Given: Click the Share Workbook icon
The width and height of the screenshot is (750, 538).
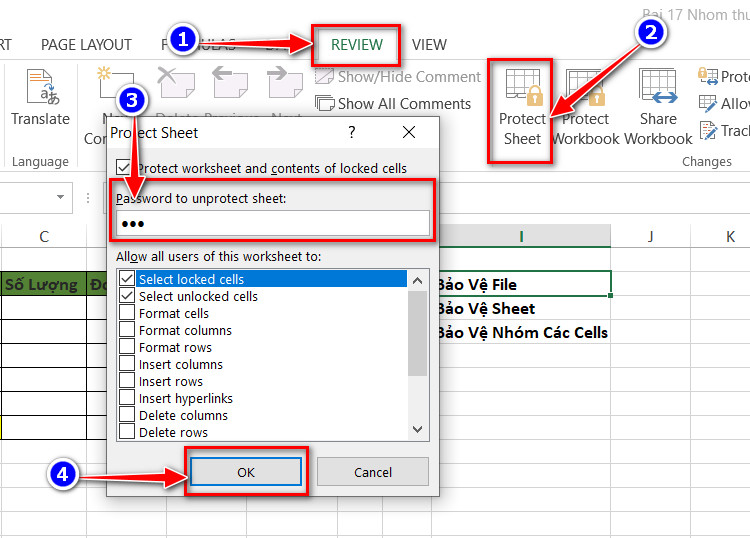Looking at the screenshot, I should [658, 86].
